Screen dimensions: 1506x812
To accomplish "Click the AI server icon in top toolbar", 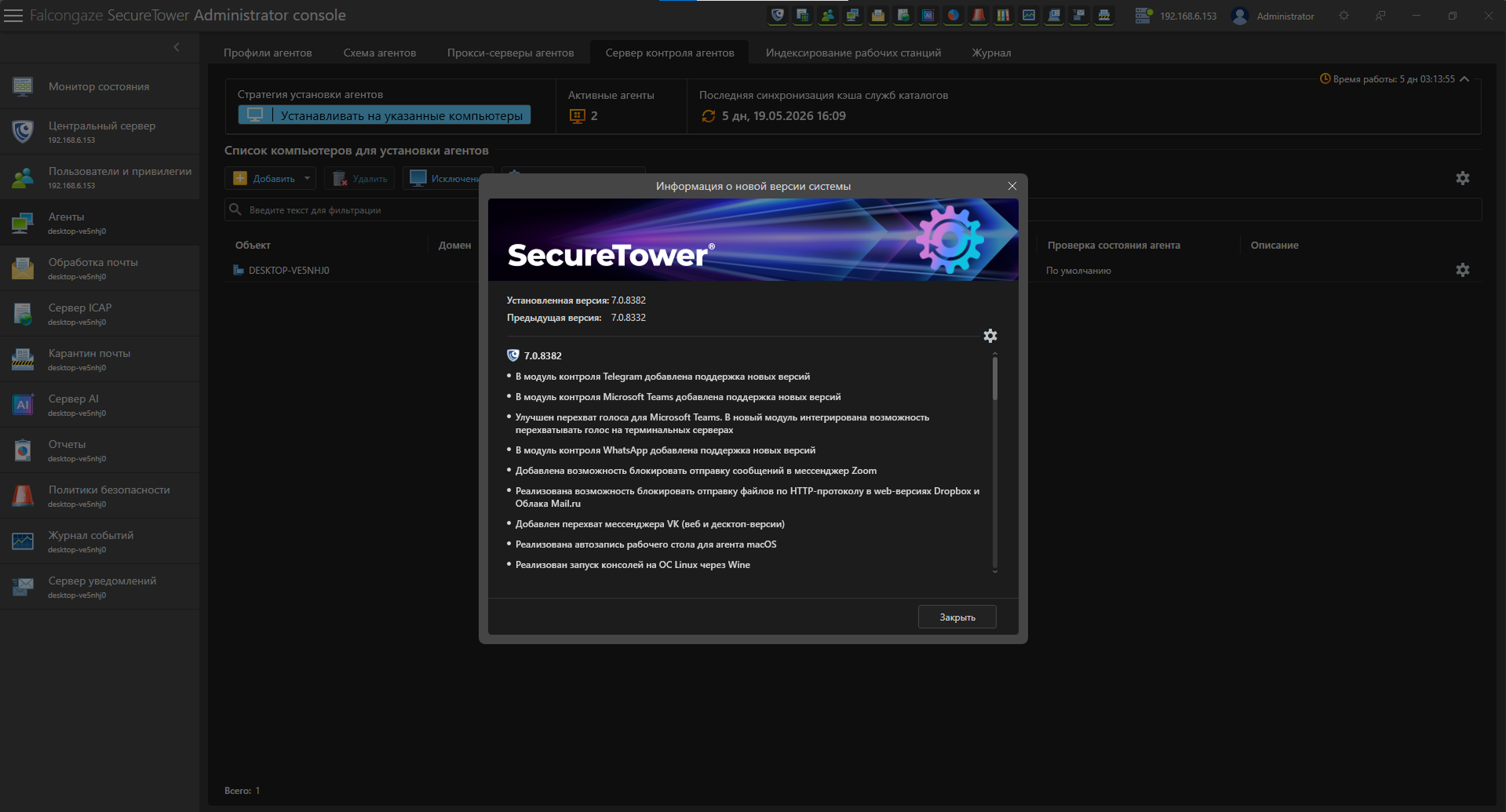I will (928, 15).
